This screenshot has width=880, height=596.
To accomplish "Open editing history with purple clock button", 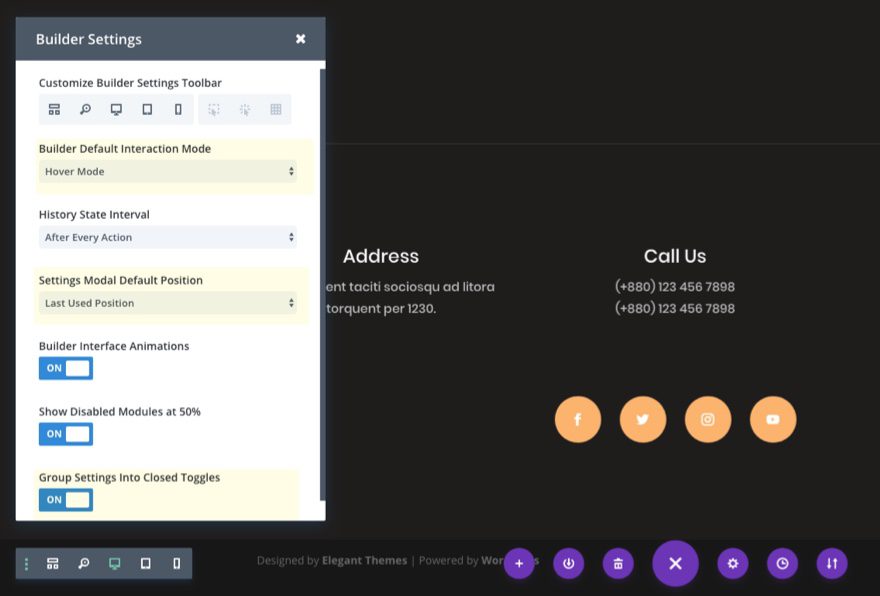I will tap(782, 563).
